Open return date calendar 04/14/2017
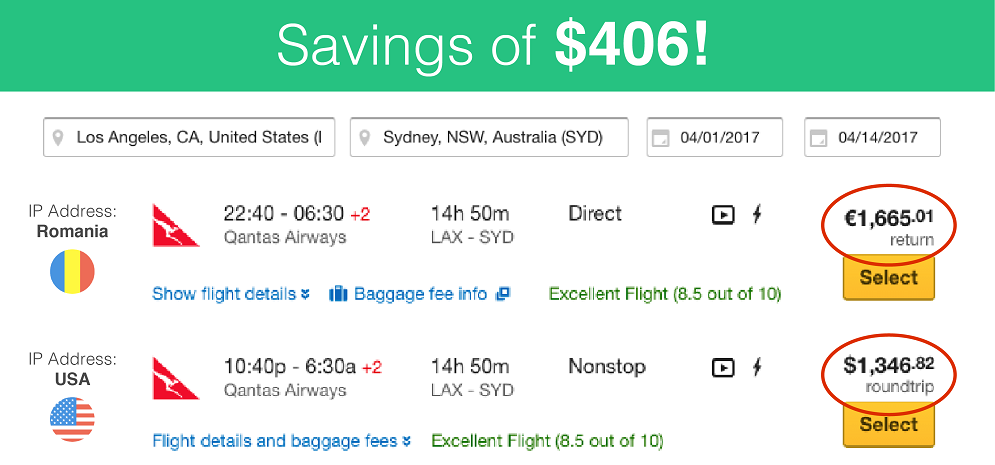Image resolution: width=995 pixels, height=465 pixels. click(x=817, y=138)
